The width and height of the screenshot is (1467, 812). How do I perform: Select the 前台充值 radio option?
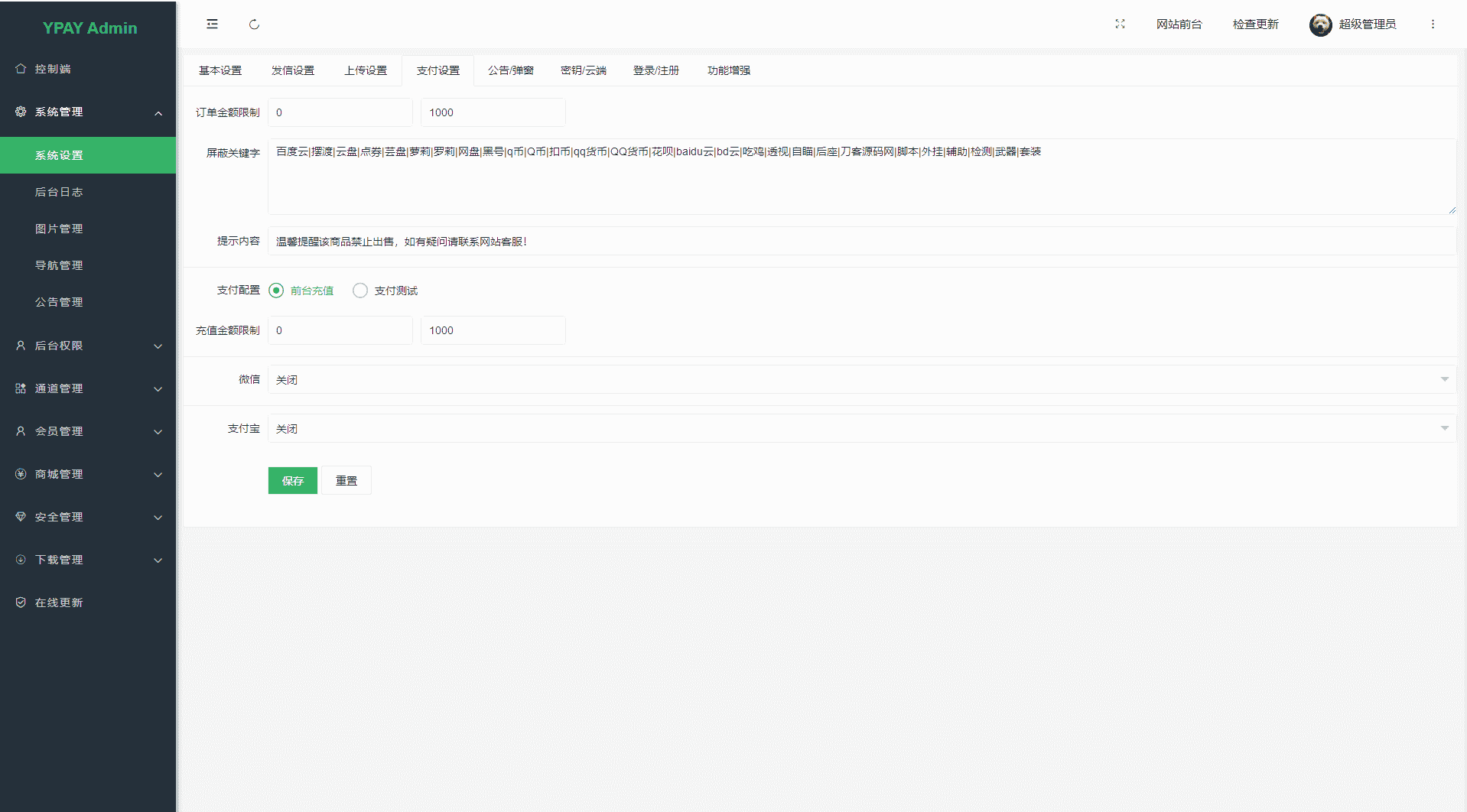click(301, 291)
